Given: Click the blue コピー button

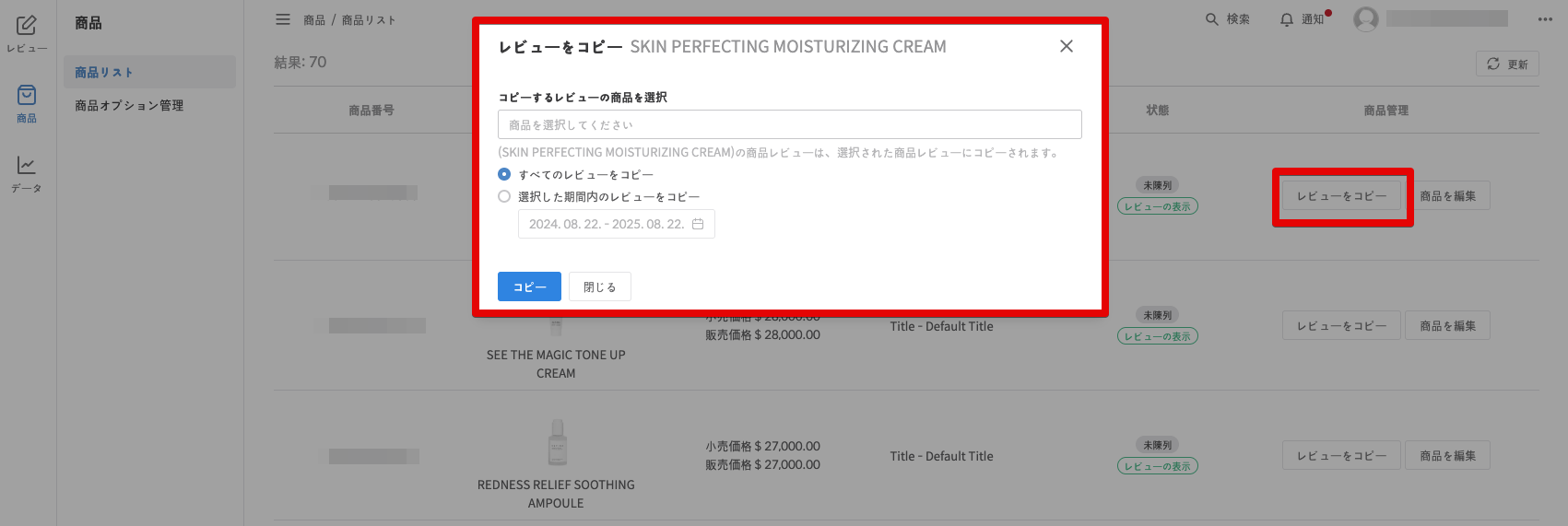Looking at the screenshot, I should [529, 286].
